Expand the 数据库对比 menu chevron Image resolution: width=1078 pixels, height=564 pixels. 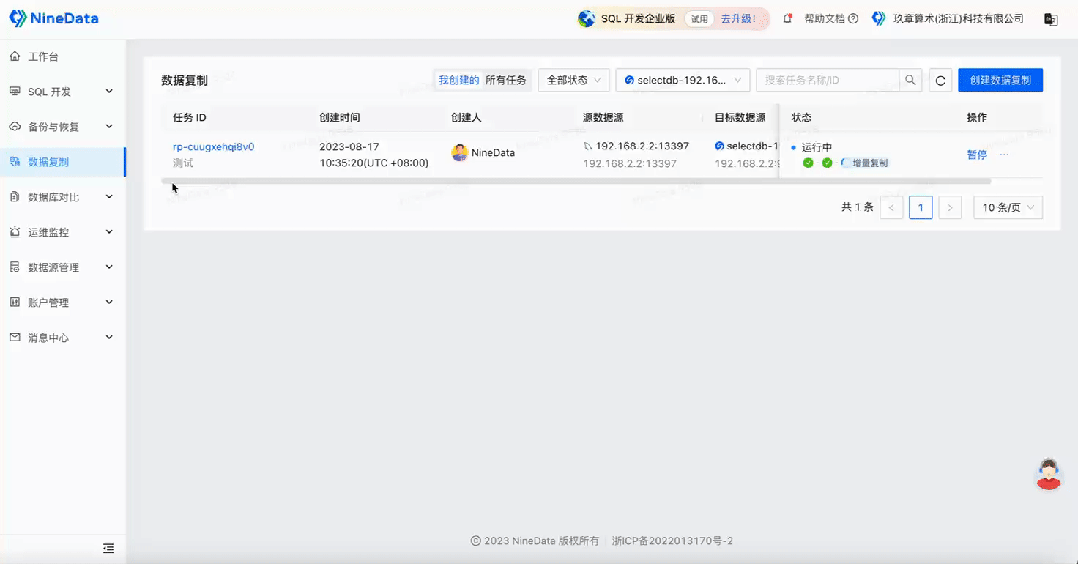coord(109,197)
